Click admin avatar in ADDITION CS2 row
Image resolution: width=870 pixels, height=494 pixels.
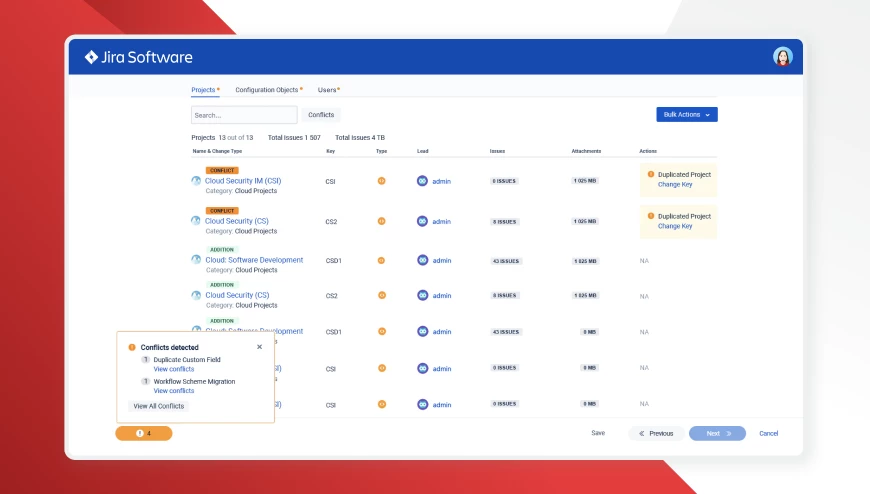click(423, 295)
